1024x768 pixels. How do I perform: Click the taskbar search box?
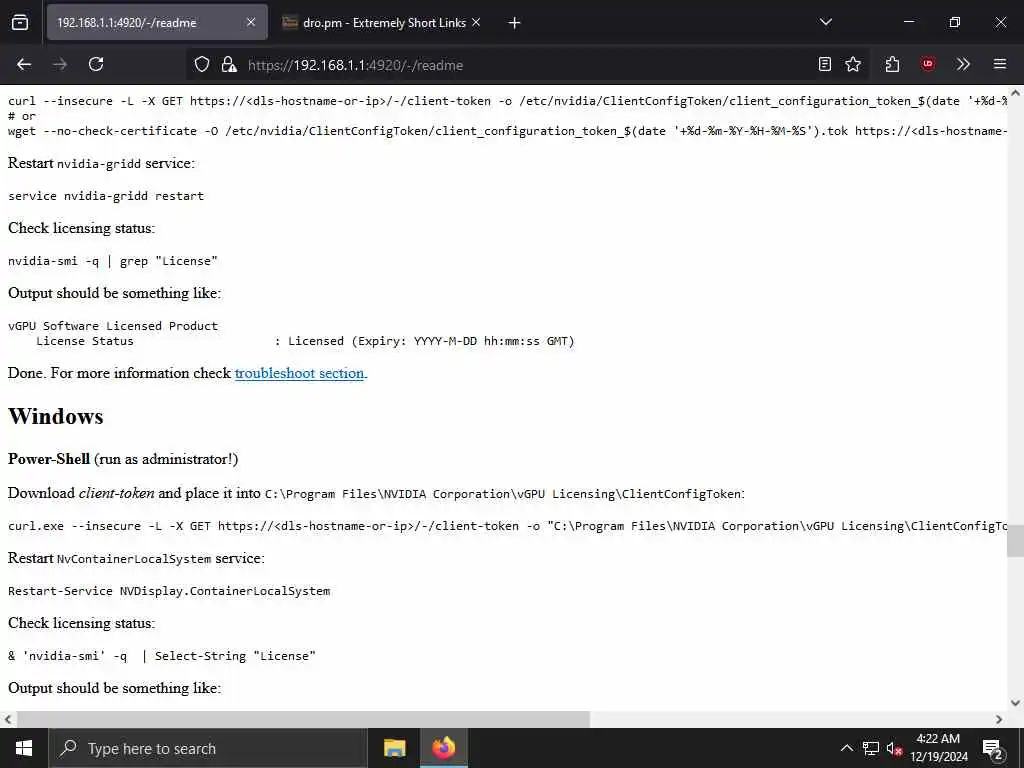click(208, 748)
